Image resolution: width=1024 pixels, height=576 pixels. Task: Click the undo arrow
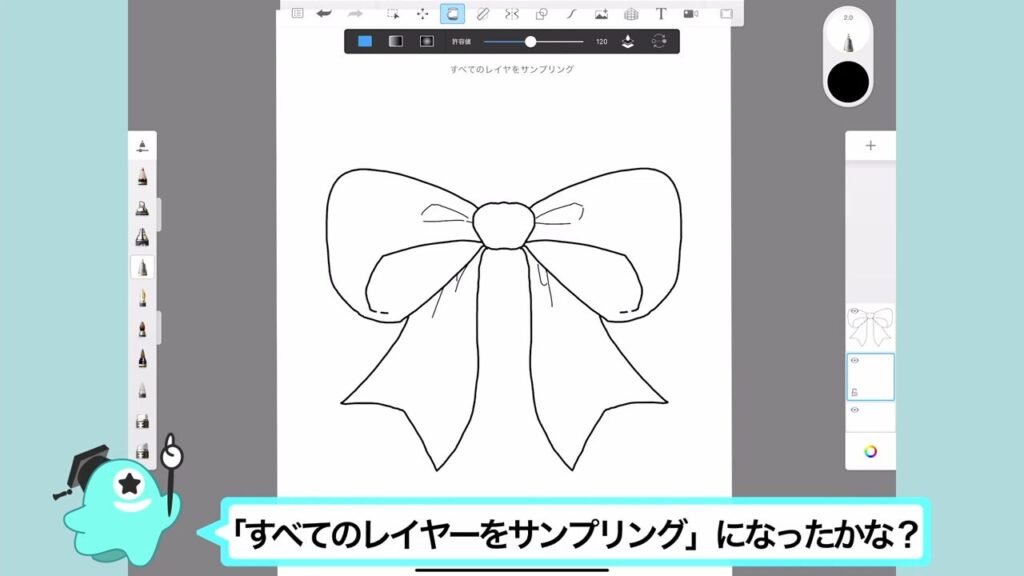point(324,14)
